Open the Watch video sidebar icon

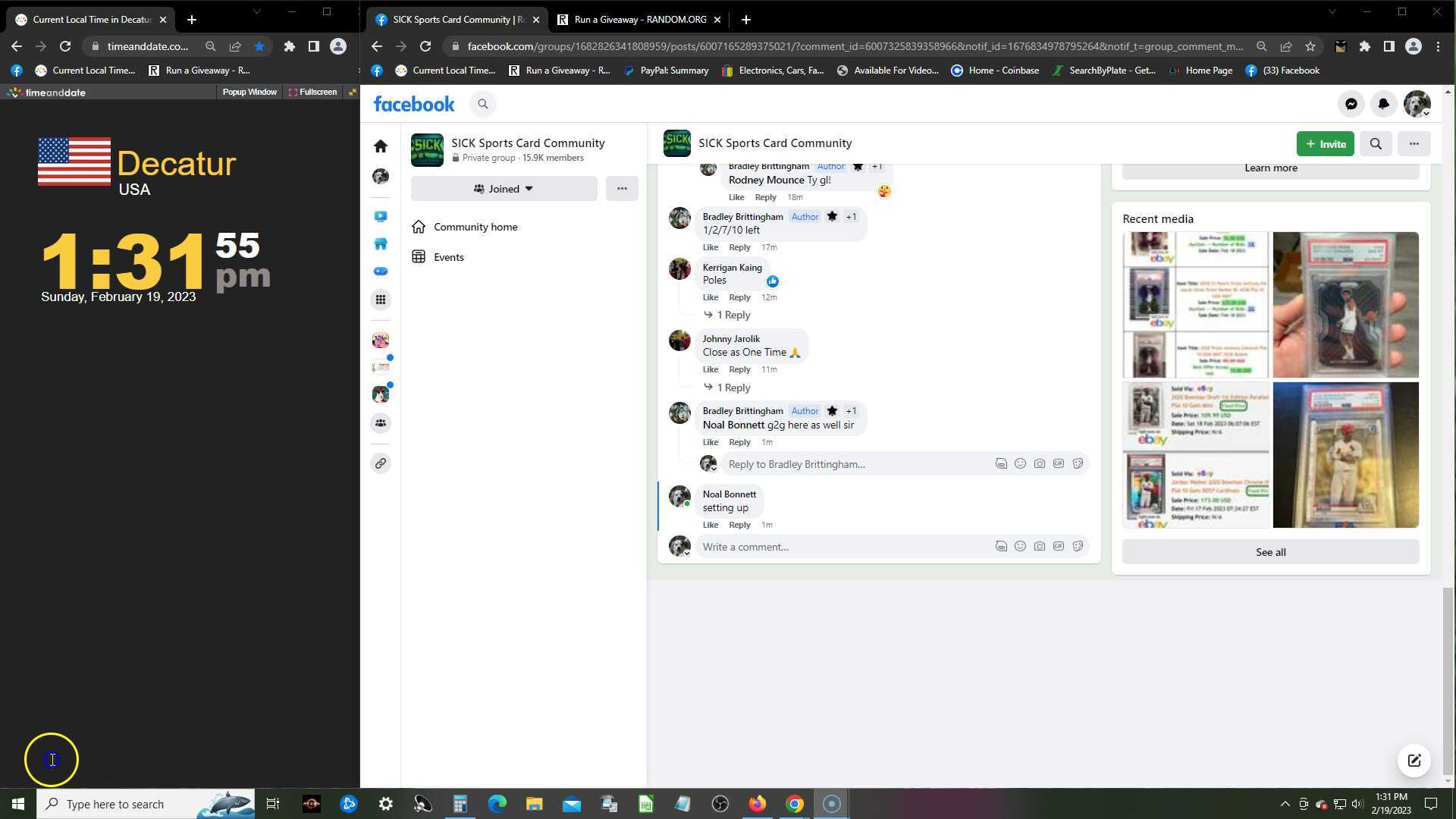coord(381,216)
